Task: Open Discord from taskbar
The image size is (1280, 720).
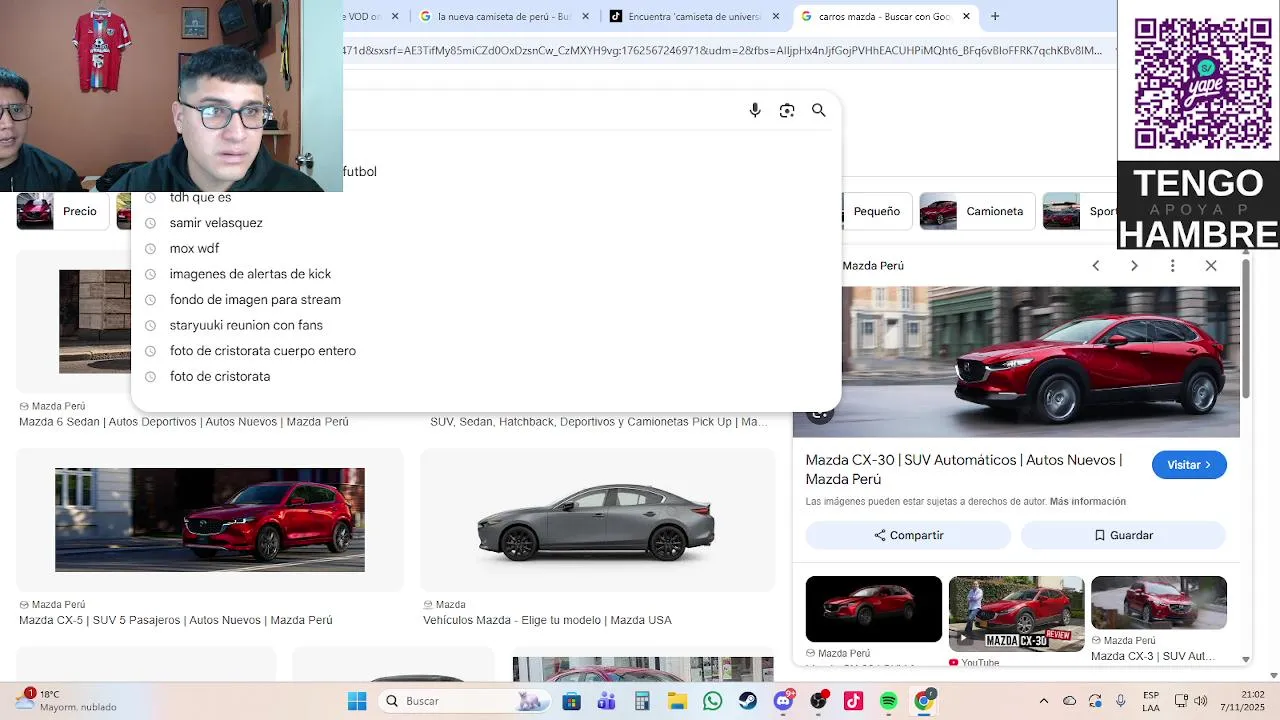Action: 783,701
